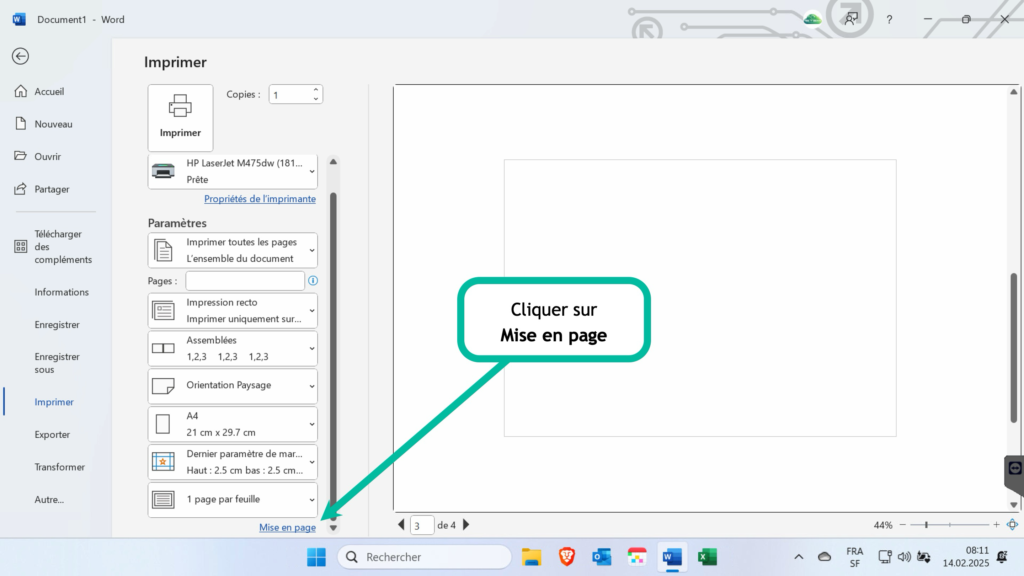Increase the Copies count by one
The image size is (1024, 576).
tap(315, 90)
